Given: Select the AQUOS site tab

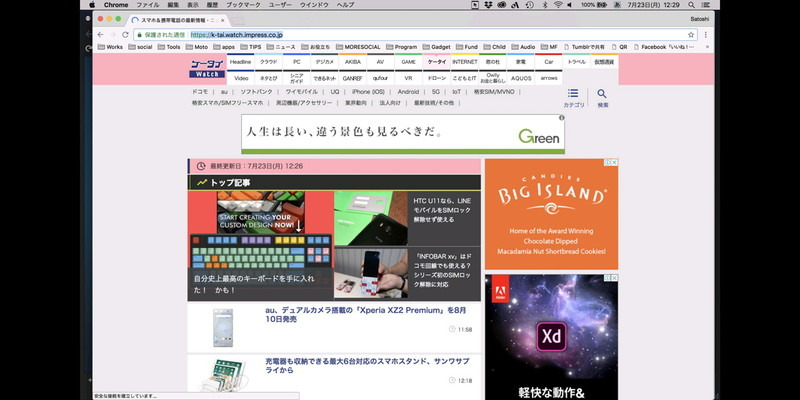Looking at the screenshot, I should [x=520, y=78].
